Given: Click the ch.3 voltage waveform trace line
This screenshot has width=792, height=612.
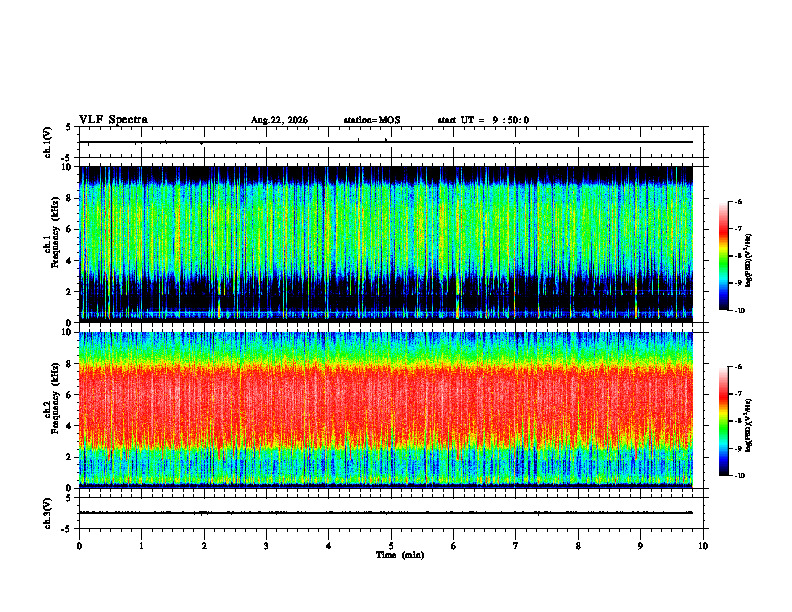Looking at the screenshot, I should click(386, 513).
